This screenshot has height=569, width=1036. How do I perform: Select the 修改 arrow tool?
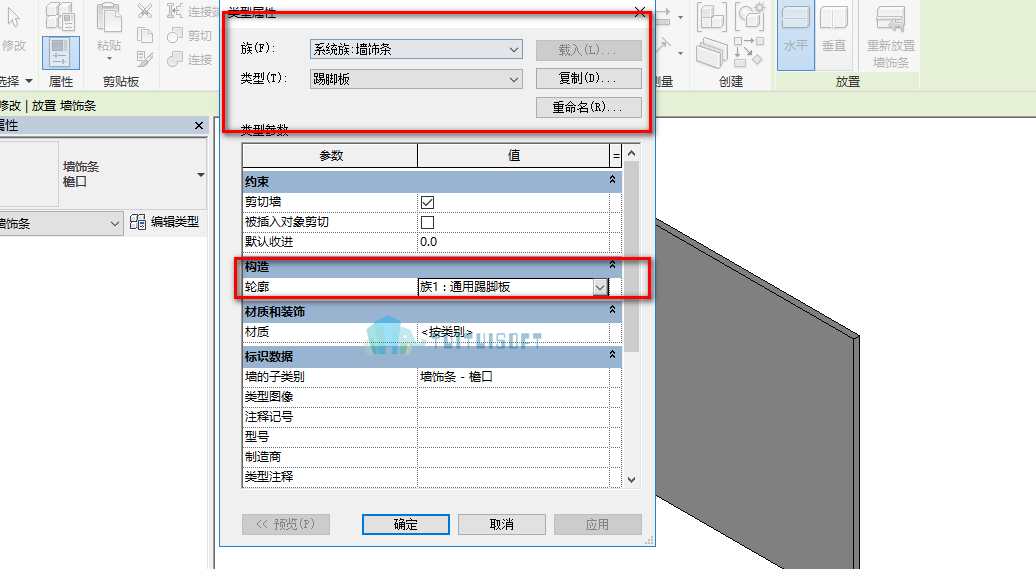click(x=14, y=18)
